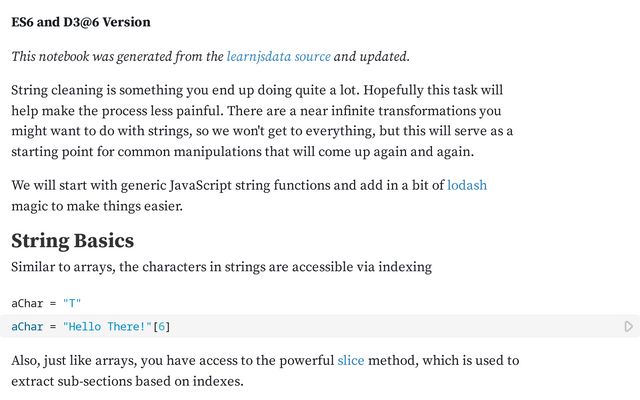The width and height of the screenshot is (640, 400).
Task: Click the "magic to make things easier" line
Action: [98, 206]
